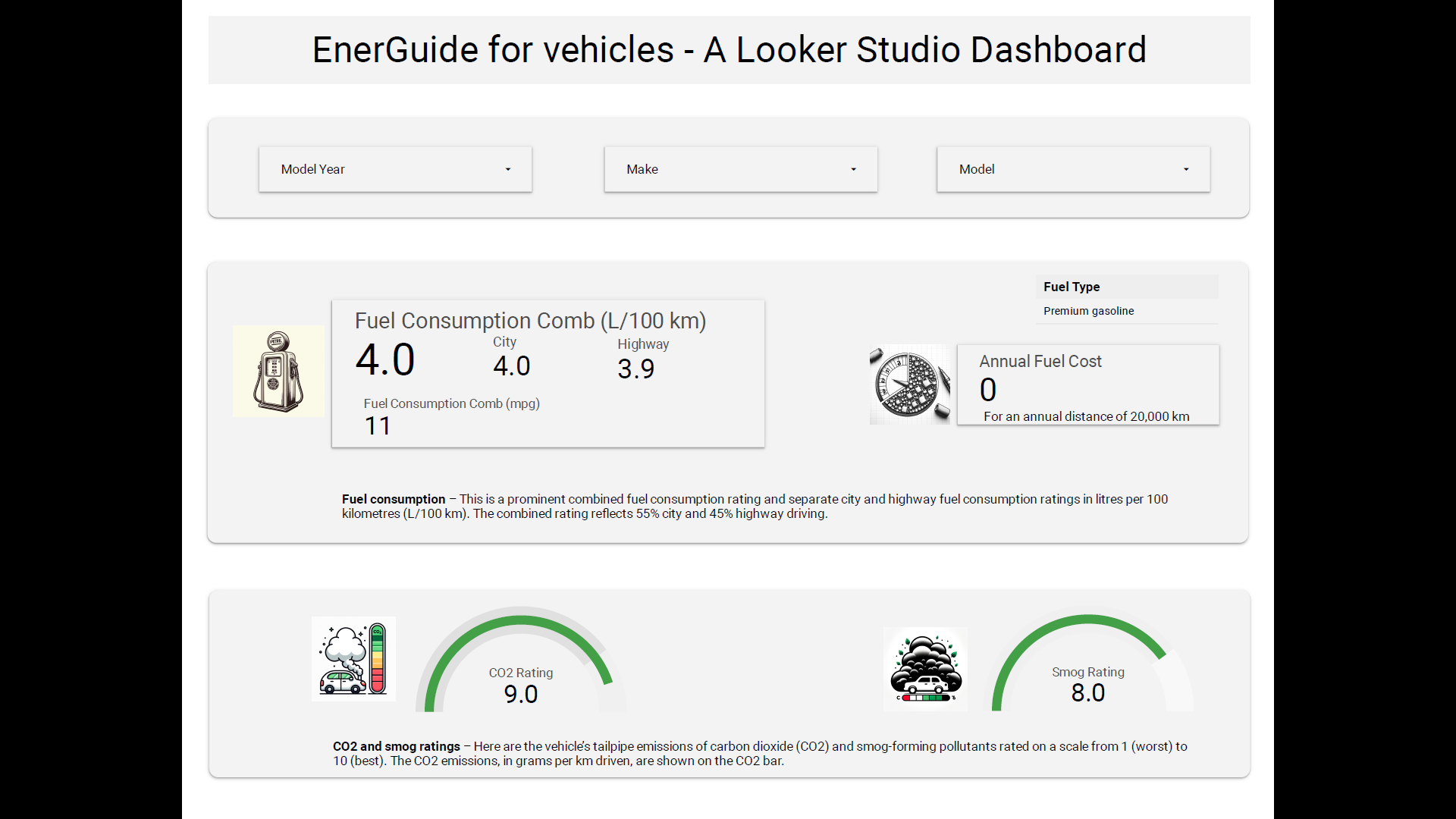The width and height of the screenshot is (1456, 819).
Task: Open the Model Year filter
Action: [394, 169]
